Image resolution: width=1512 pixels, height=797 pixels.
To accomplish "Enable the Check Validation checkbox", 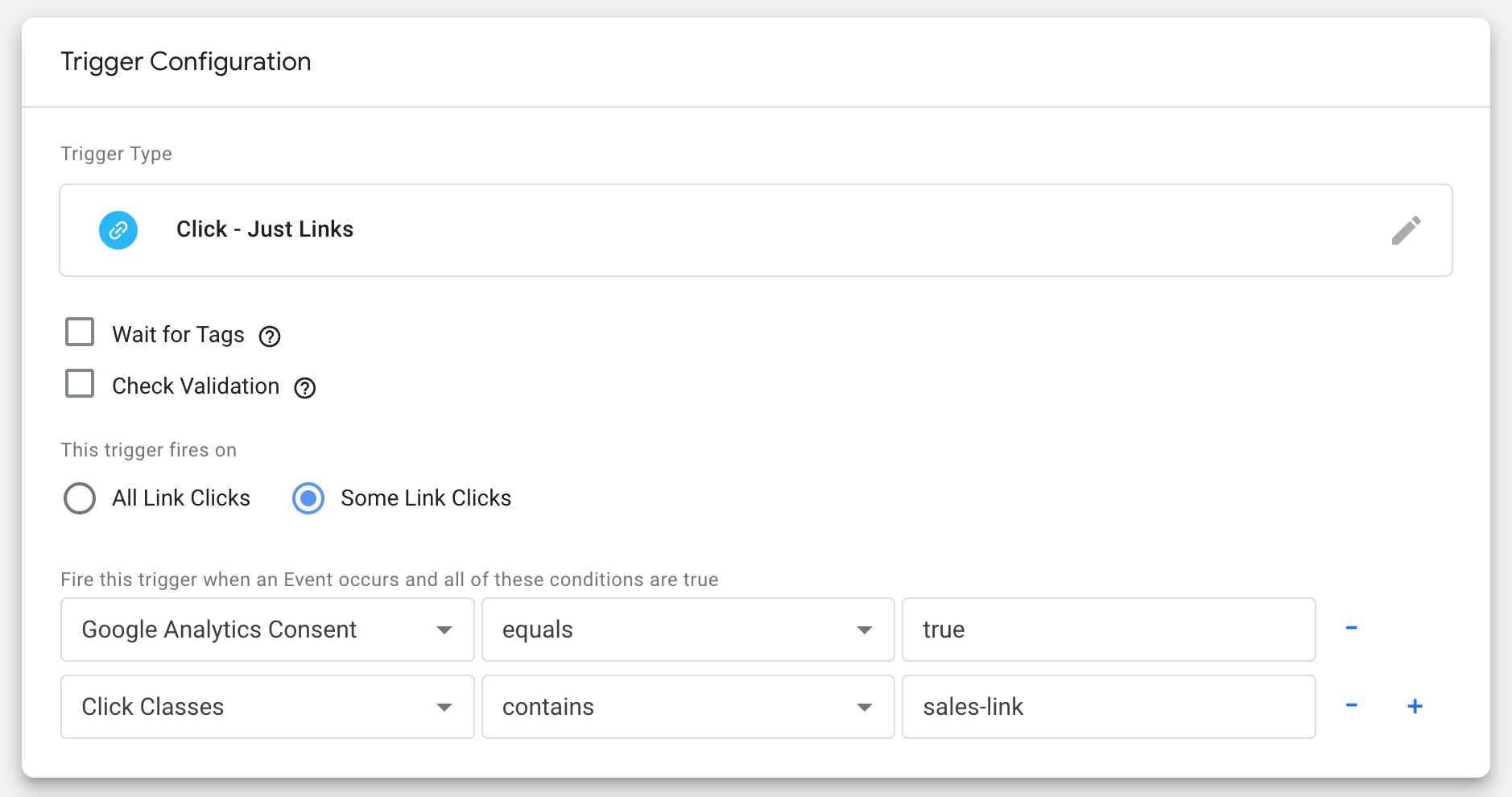I will click(x=80, y=383).
